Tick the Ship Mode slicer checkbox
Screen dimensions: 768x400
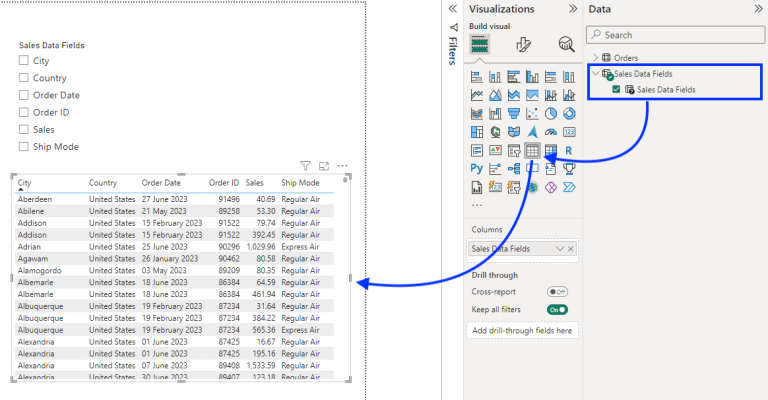click(x=23, y=147)
